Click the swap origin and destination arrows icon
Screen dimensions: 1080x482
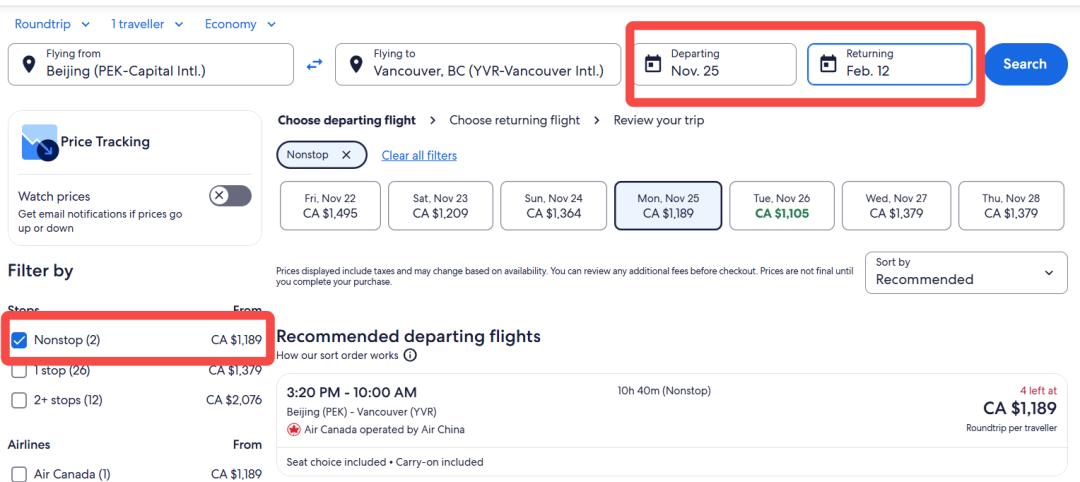click(x=314, y=64)
